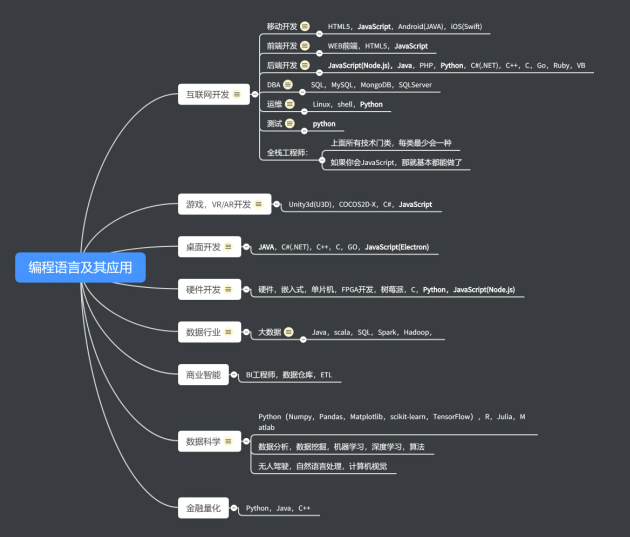Click the 全栈工程师 subtopic label
630x537 pixels.
pos(287,153)
